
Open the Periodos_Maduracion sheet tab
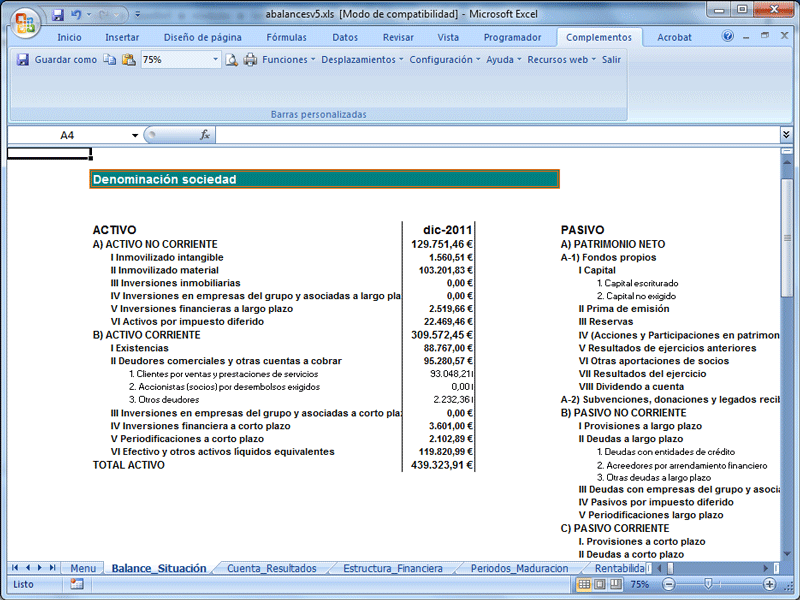coord(519,568)
